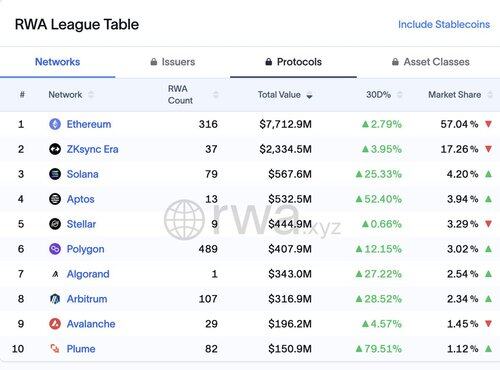Open the Asset Classes tab

coord(431,62)
